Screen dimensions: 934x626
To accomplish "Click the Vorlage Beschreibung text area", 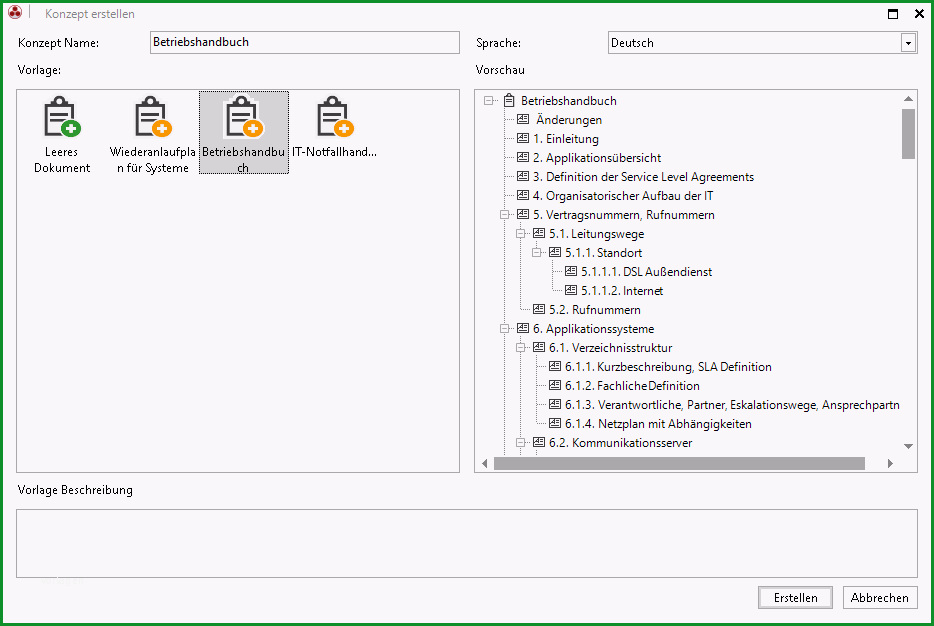I will (x=466, y=543).
